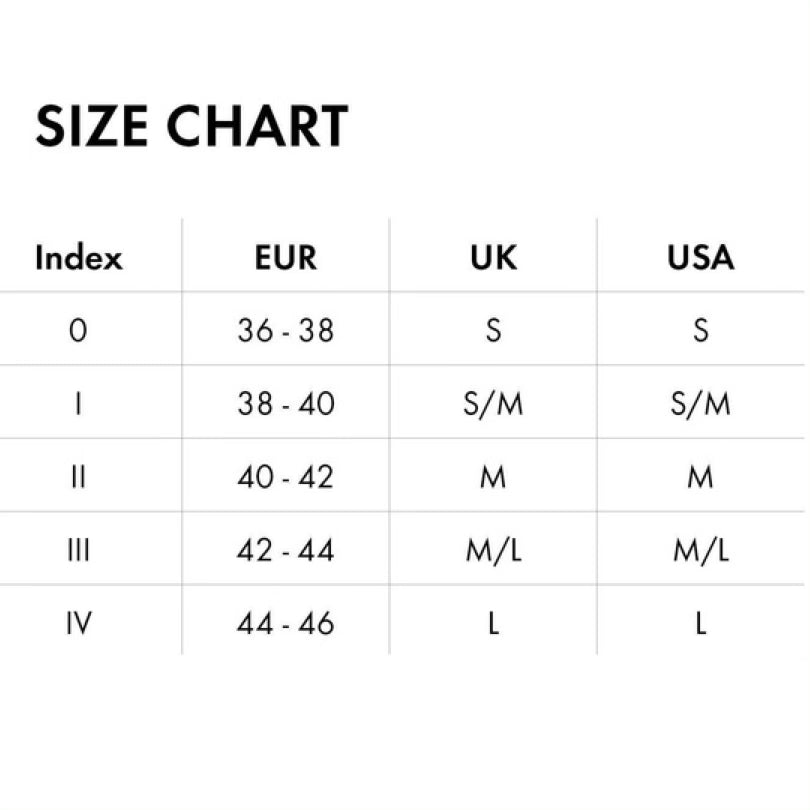Click index II row label
Screen dimensions: 810x810
78,477
